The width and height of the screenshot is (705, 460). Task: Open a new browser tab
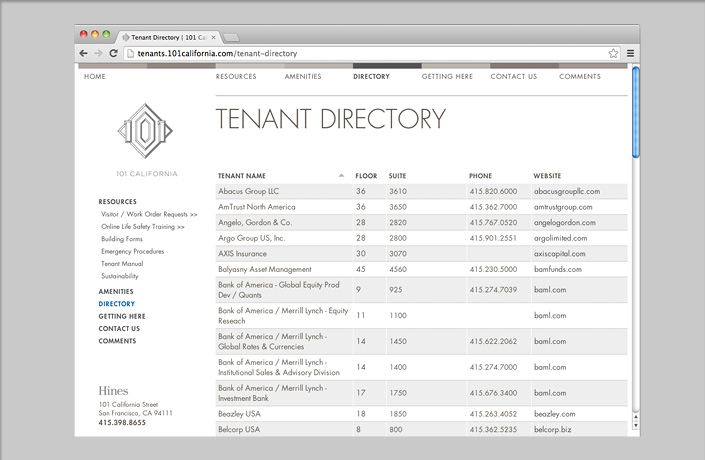(231, 36)
